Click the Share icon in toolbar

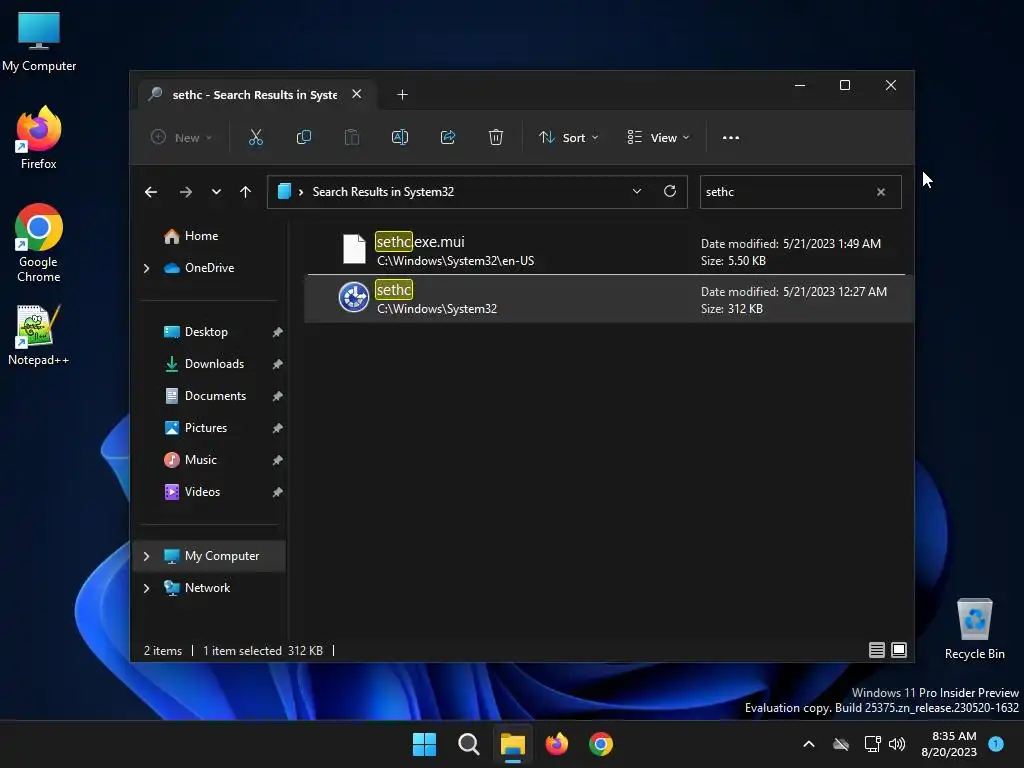pos(448,137)
